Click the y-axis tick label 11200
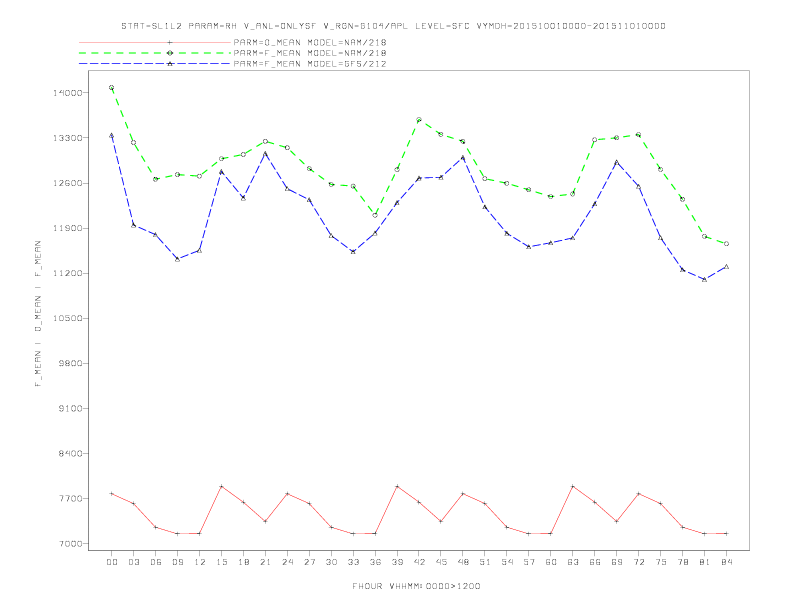This screenshot has width=792, height=612. 68,273
